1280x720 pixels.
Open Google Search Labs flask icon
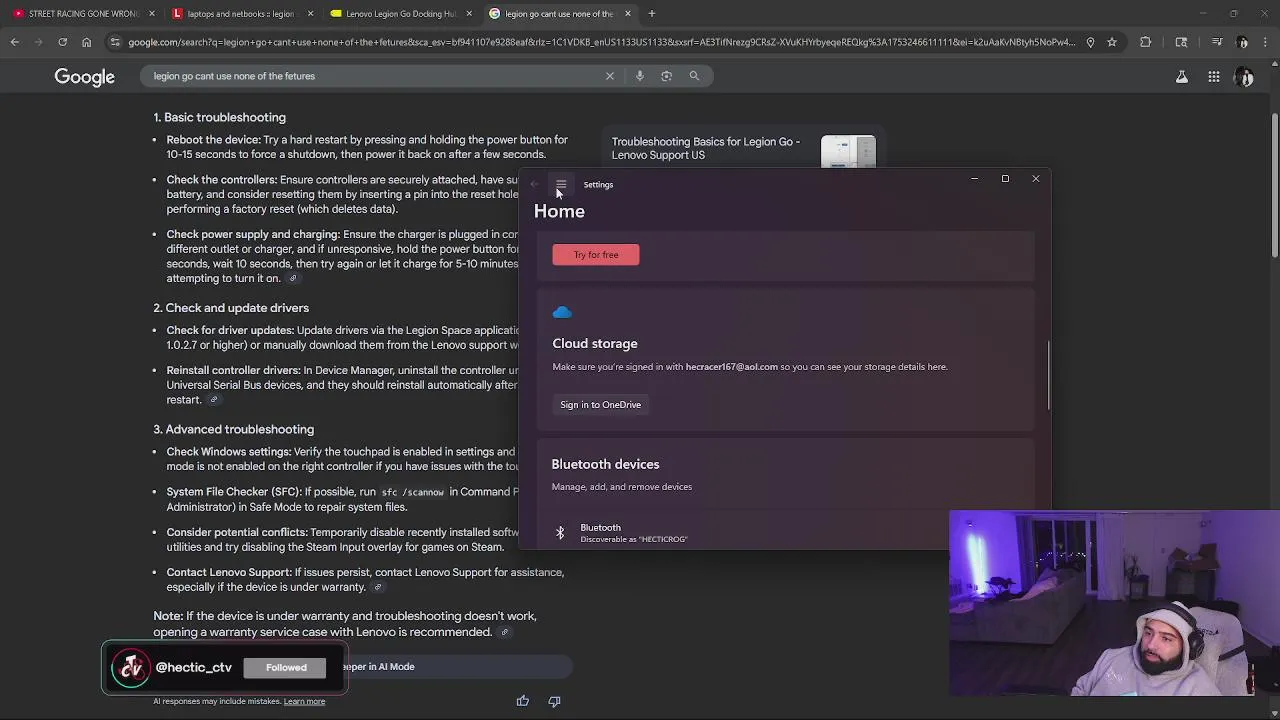[x=1182, y=77]
